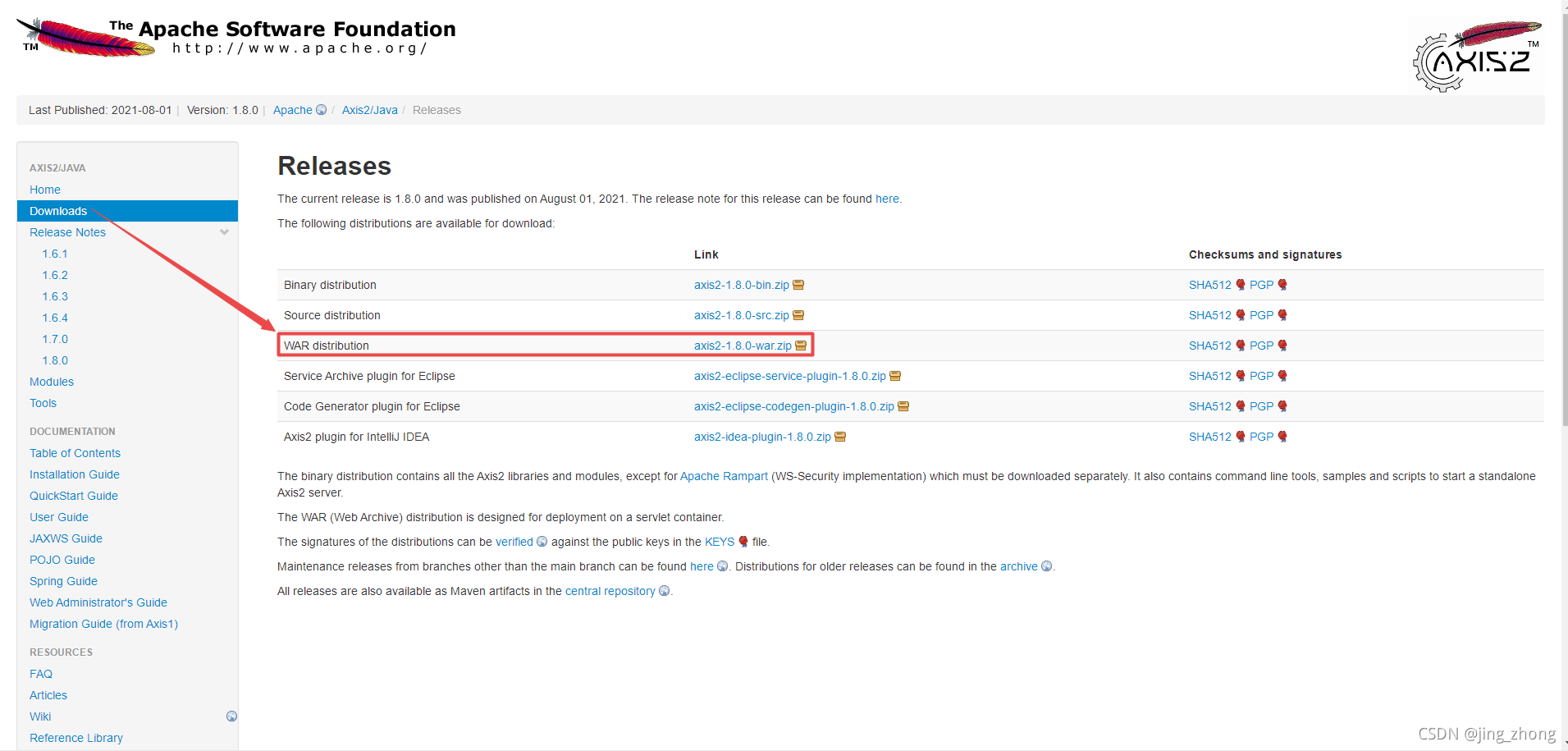Click the icon beside axis2-idea-plugin-1.8.0.zip
This screenshot has height=751, width=1568.
pyautogui.click(x=840, y=437)
